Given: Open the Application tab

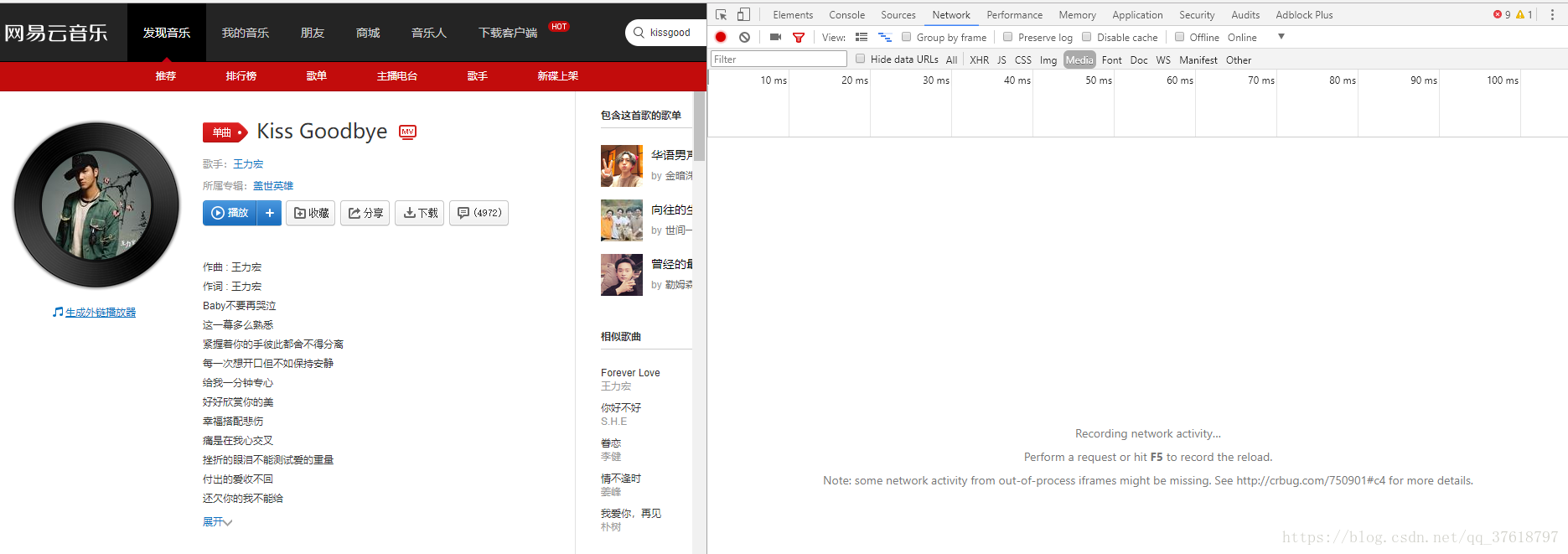Looking at the screenshot, I should pyautogui.click(x=1137, y=14).
